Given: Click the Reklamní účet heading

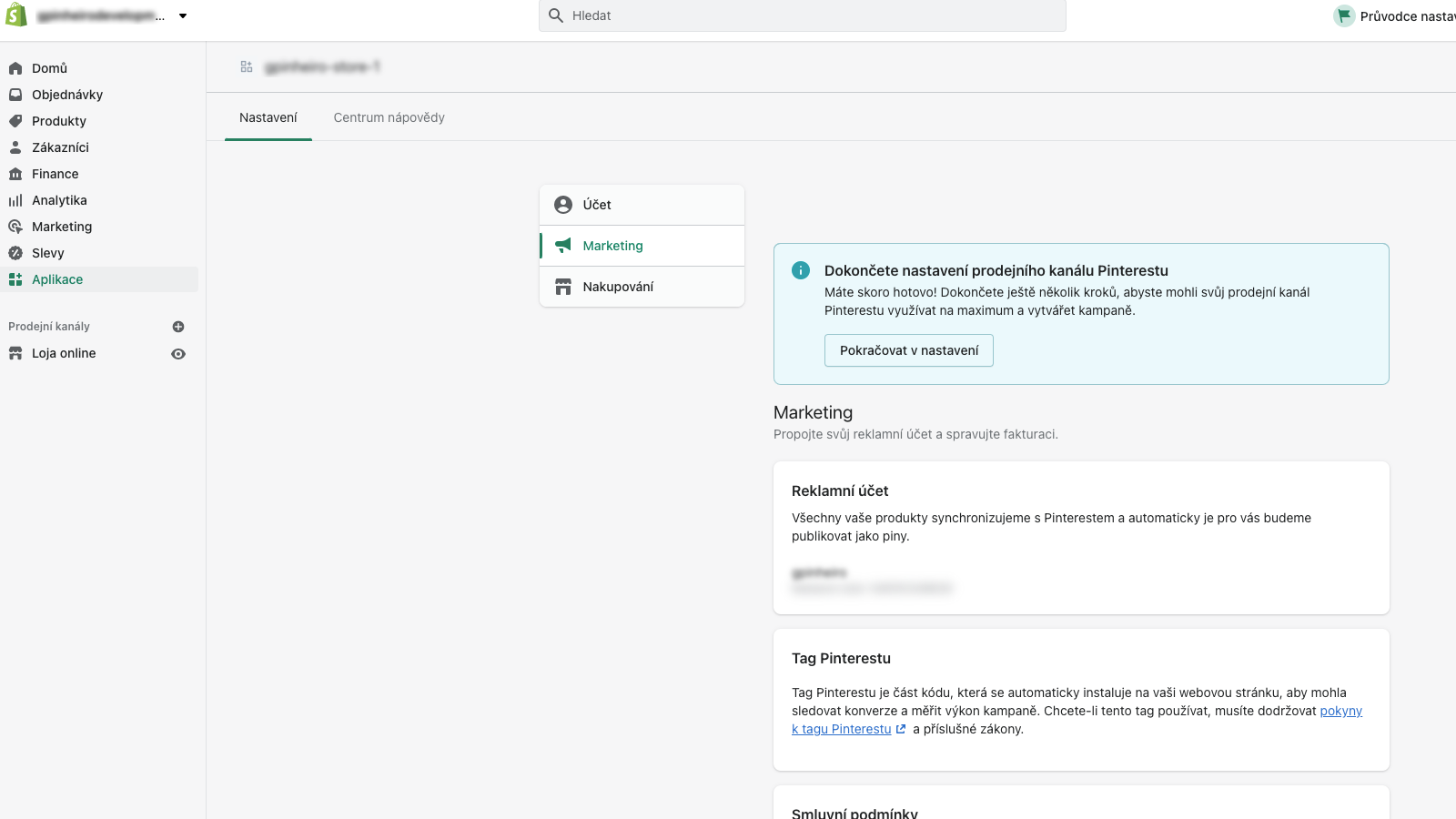Looking at the screenshot, I should [840, 490].
